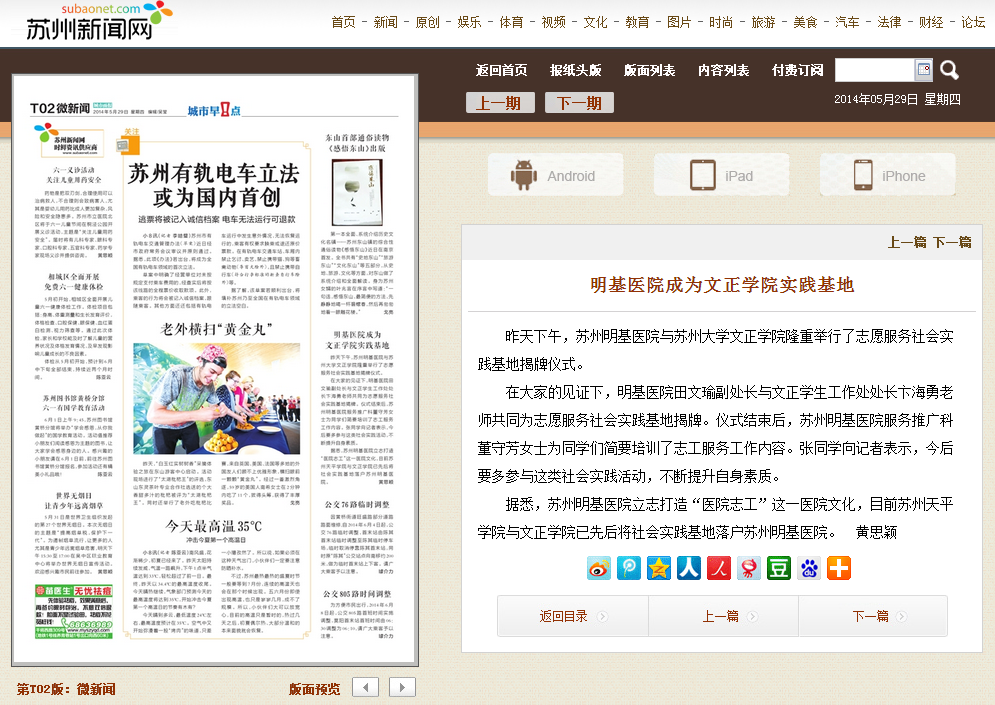Share via the Baidu paw icon
The image size is (995, 705).
click(809, 568)
